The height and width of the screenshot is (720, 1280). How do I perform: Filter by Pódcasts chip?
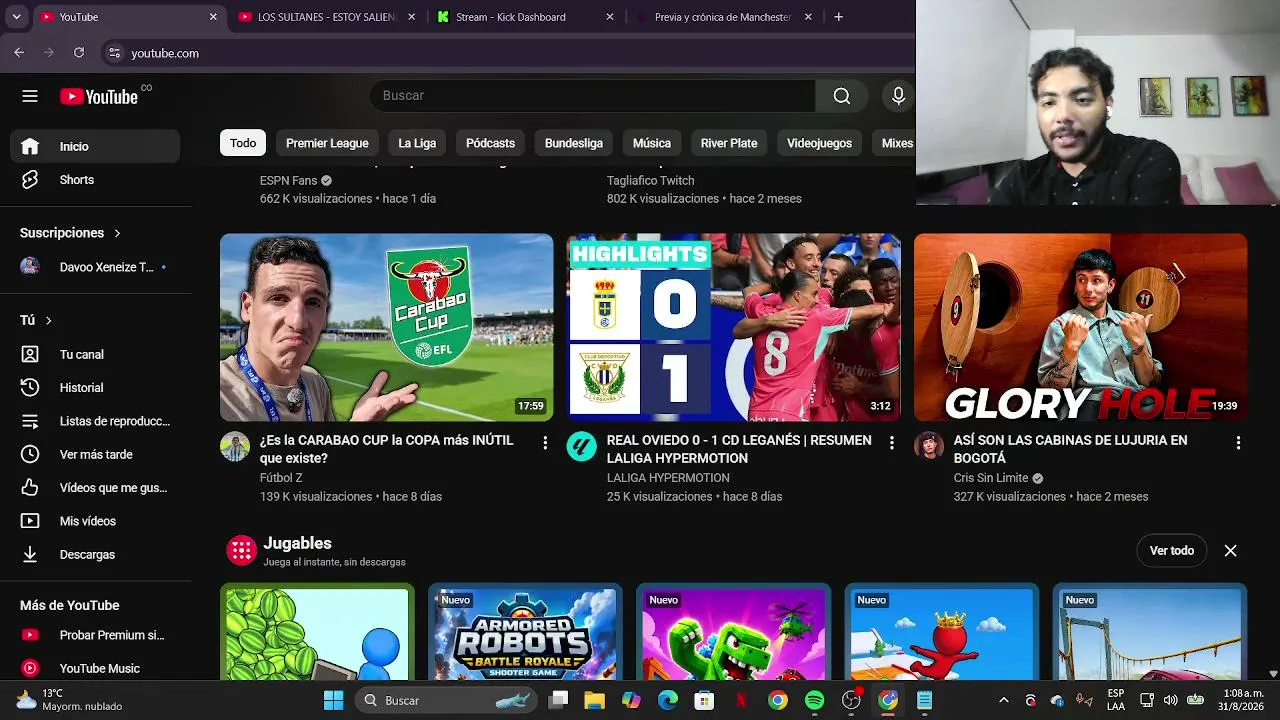point(490,143)
